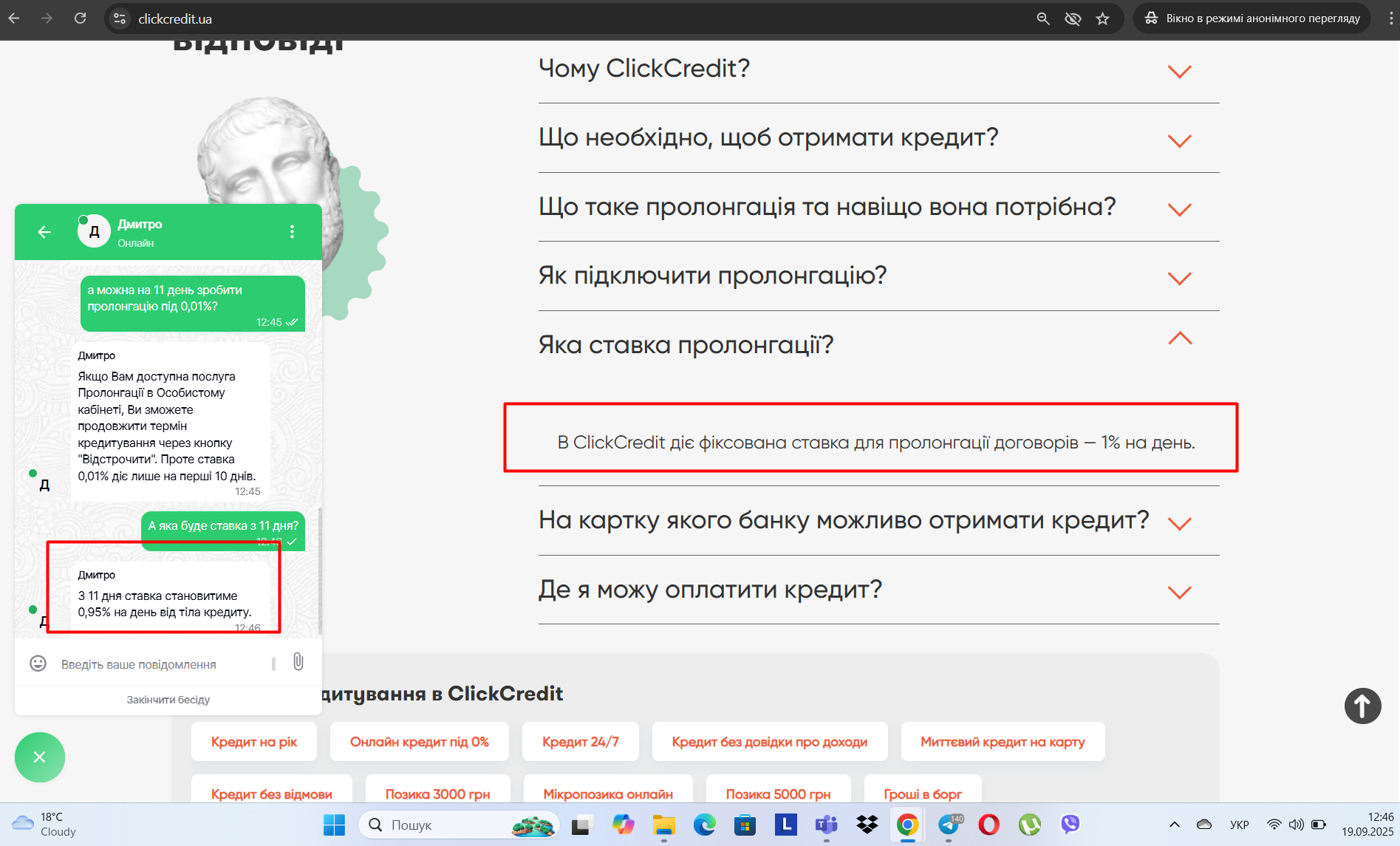Bookmark this page with the star icon
The height and width of the screenshot is (846, 1400).
pyautogui.click(x=1103, y=18)
